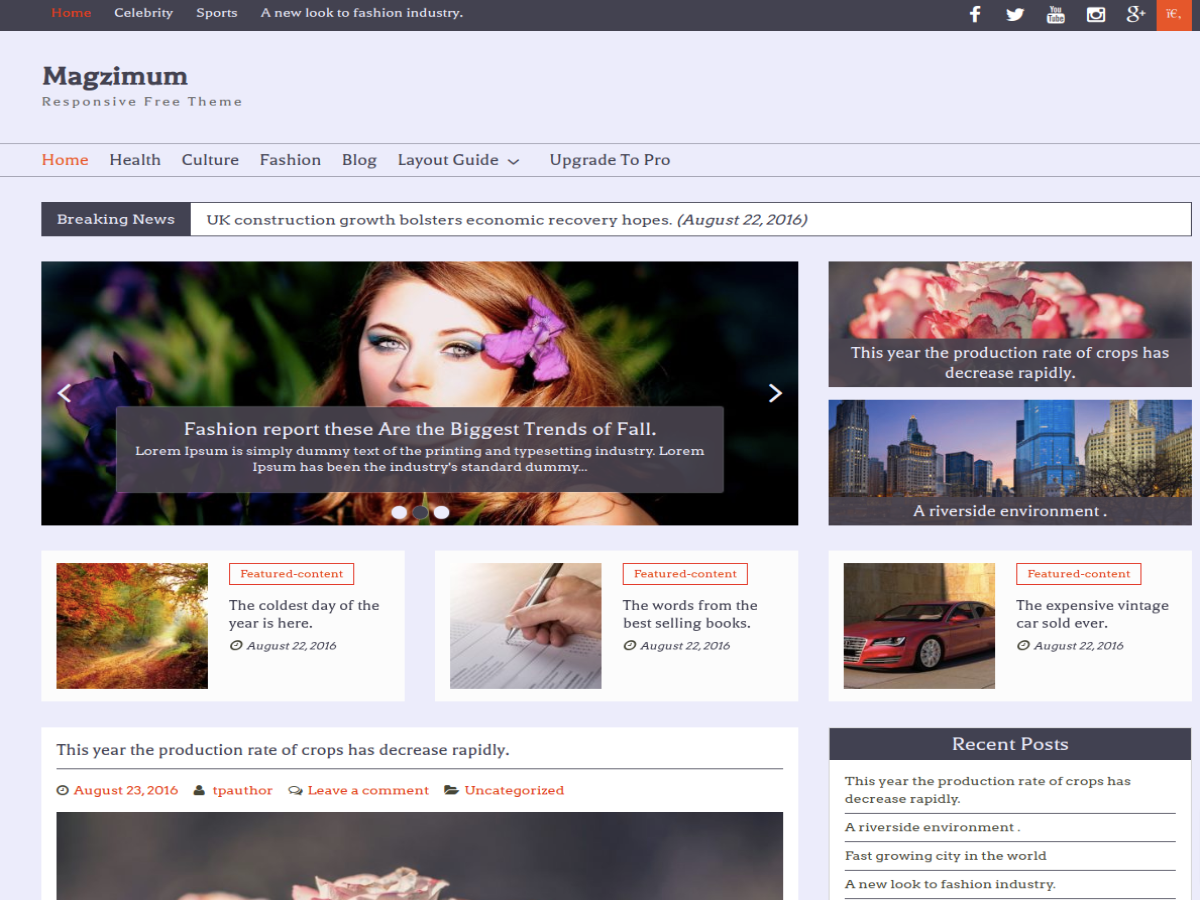
Task: Select the first slider navigation dot
Action: point(399,511)
